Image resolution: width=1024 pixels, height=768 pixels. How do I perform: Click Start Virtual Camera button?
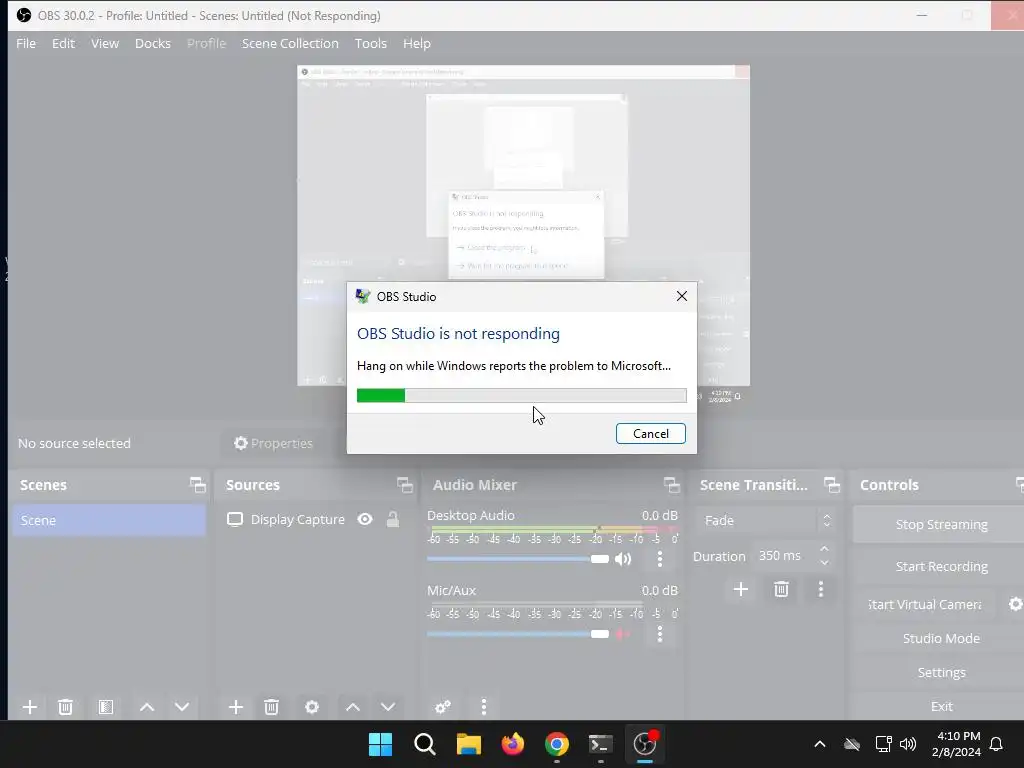[925, 604]
